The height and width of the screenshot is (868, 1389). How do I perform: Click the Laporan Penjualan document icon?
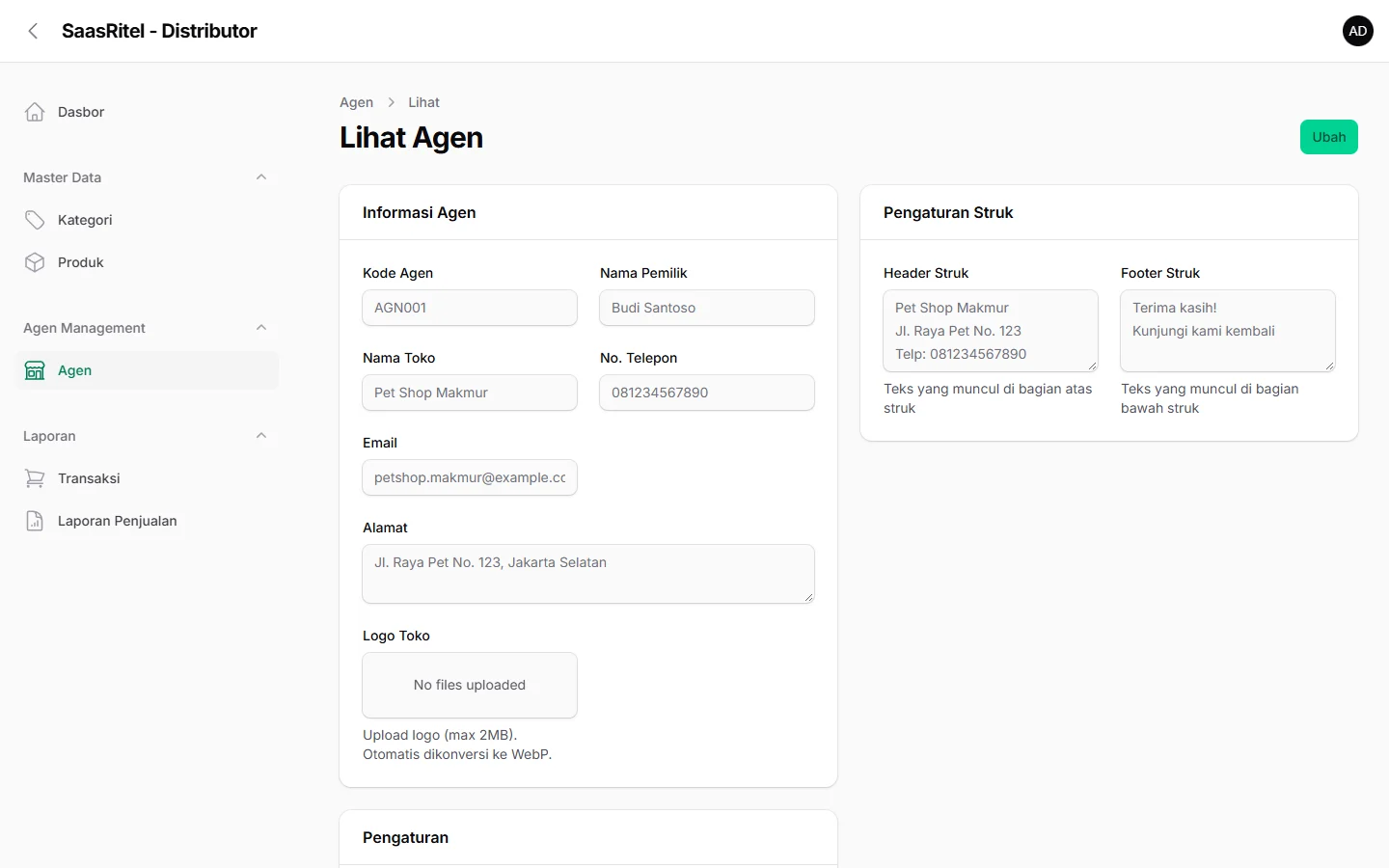35,521
